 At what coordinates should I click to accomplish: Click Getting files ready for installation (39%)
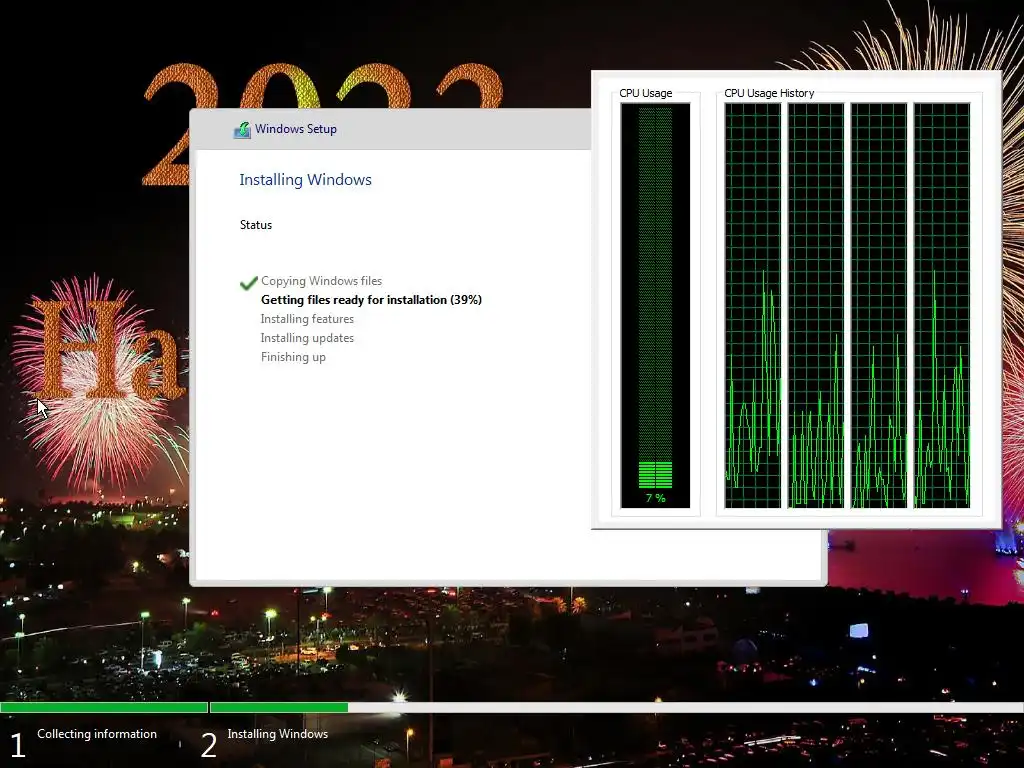tap(371, 300)
